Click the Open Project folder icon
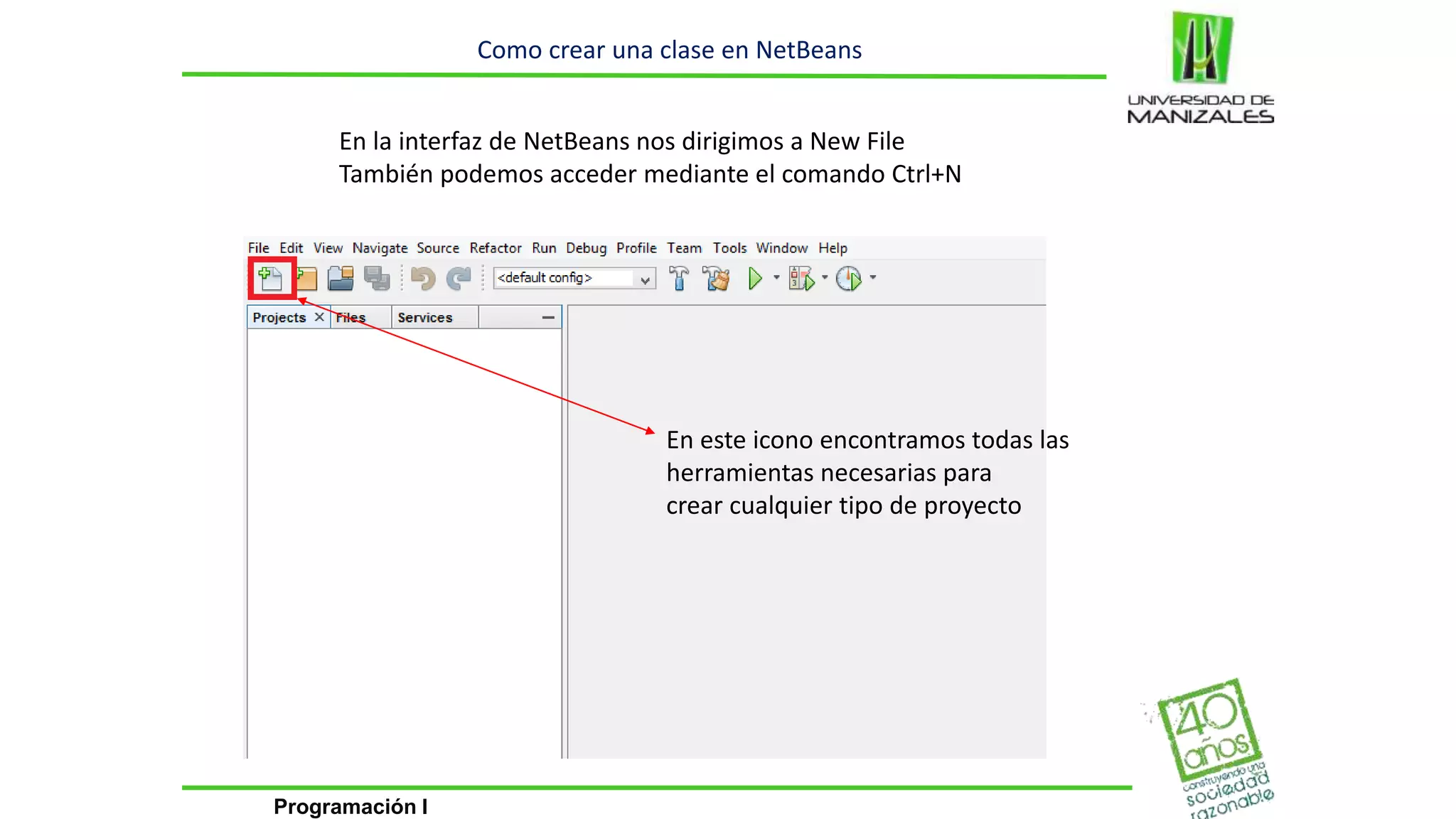This screenshot has height=819, width=1456. coord(341,278)
